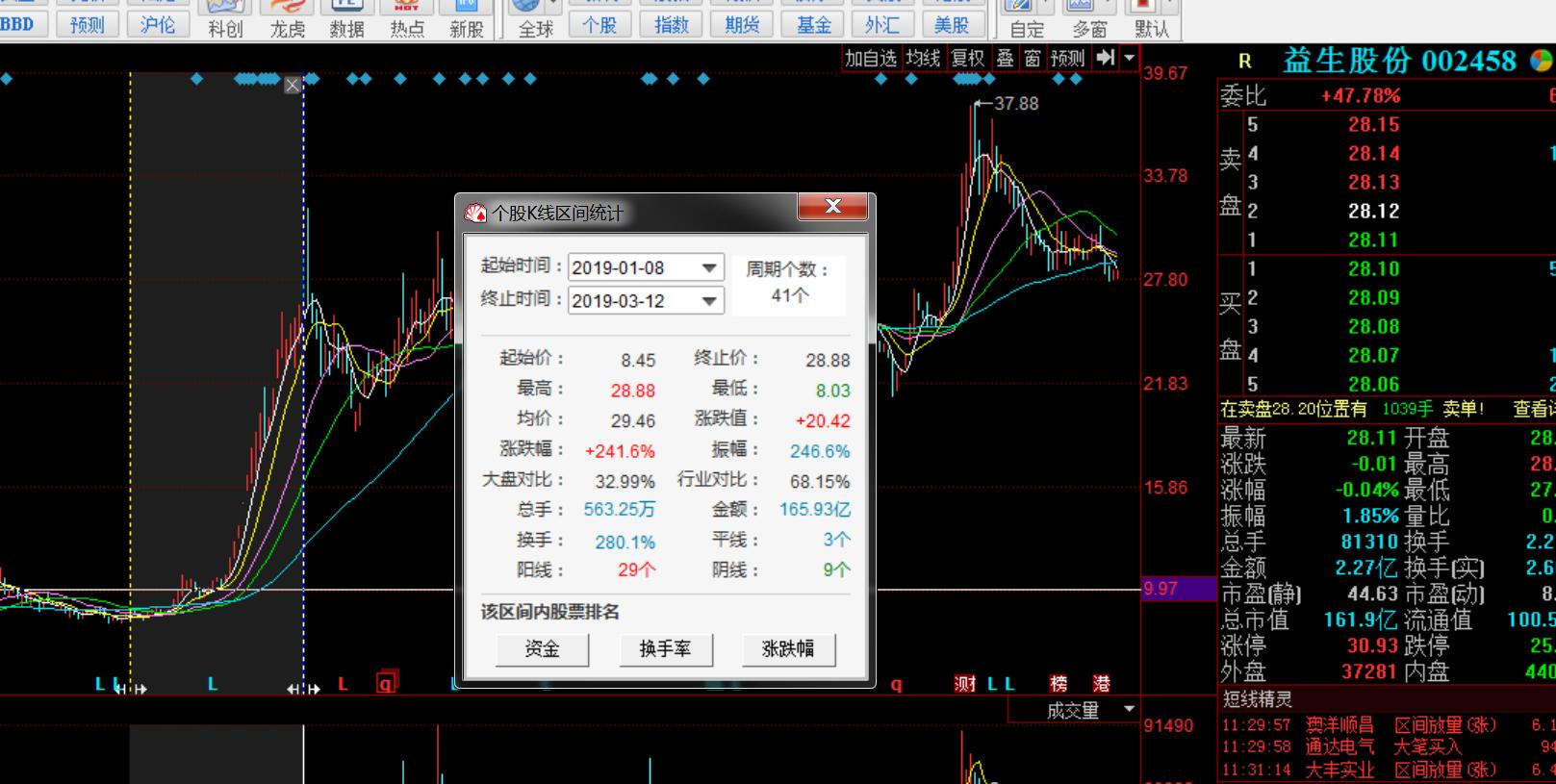The image size is (1556, 784).
Task: Expand the 终止时间 date dropdown
Action: [x=709, y=301]
